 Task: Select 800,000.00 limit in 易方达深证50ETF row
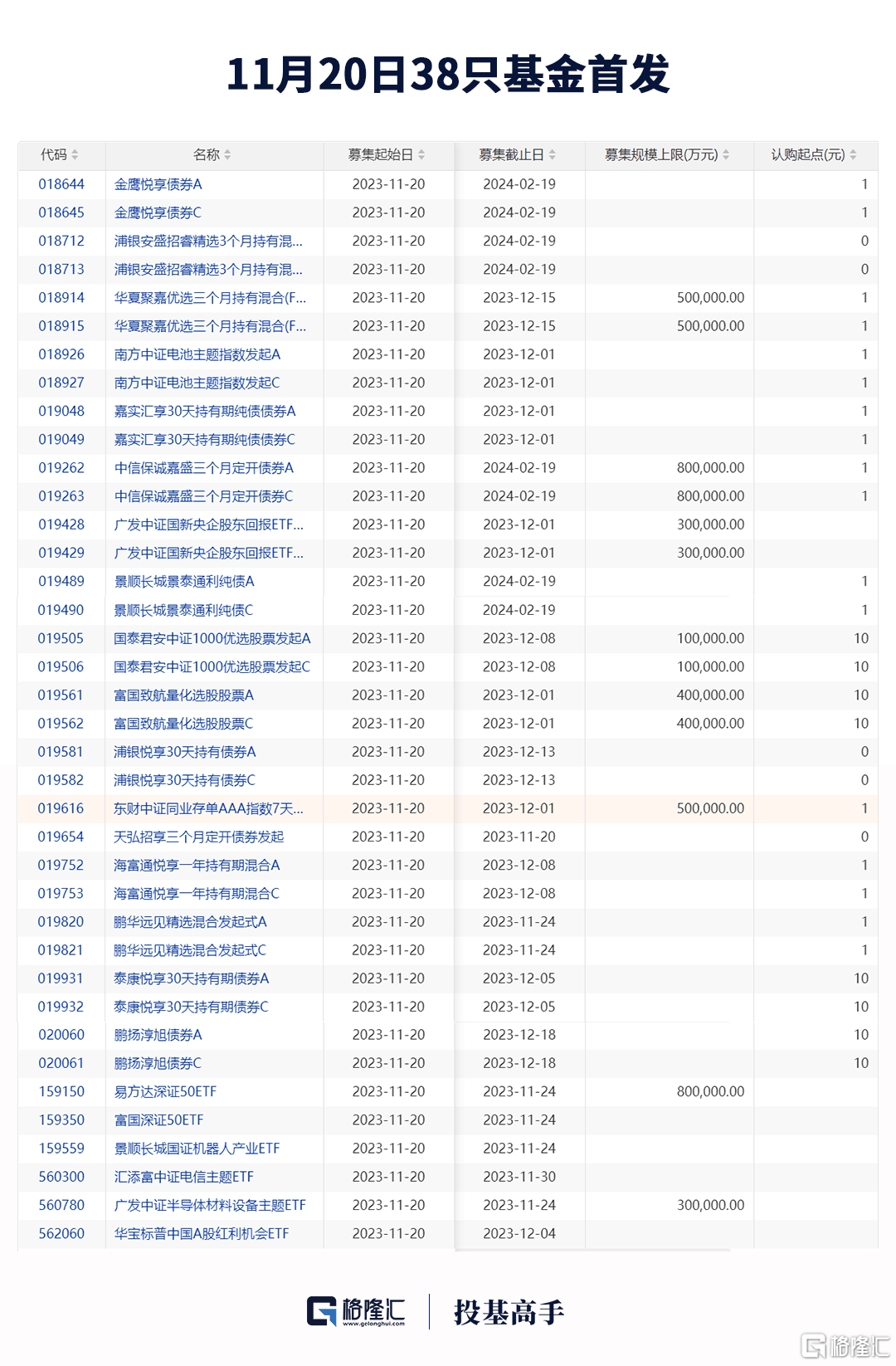[x=711, y=1091]
